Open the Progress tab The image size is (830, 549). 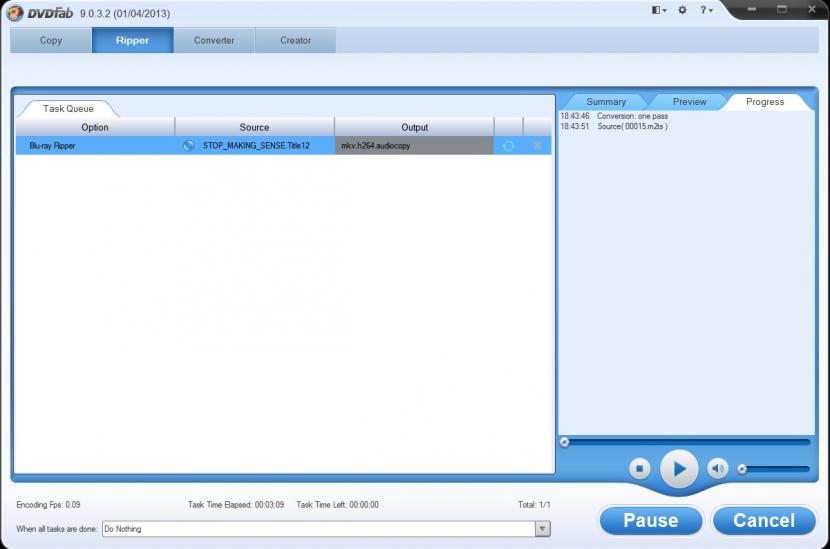coord(765,102)
